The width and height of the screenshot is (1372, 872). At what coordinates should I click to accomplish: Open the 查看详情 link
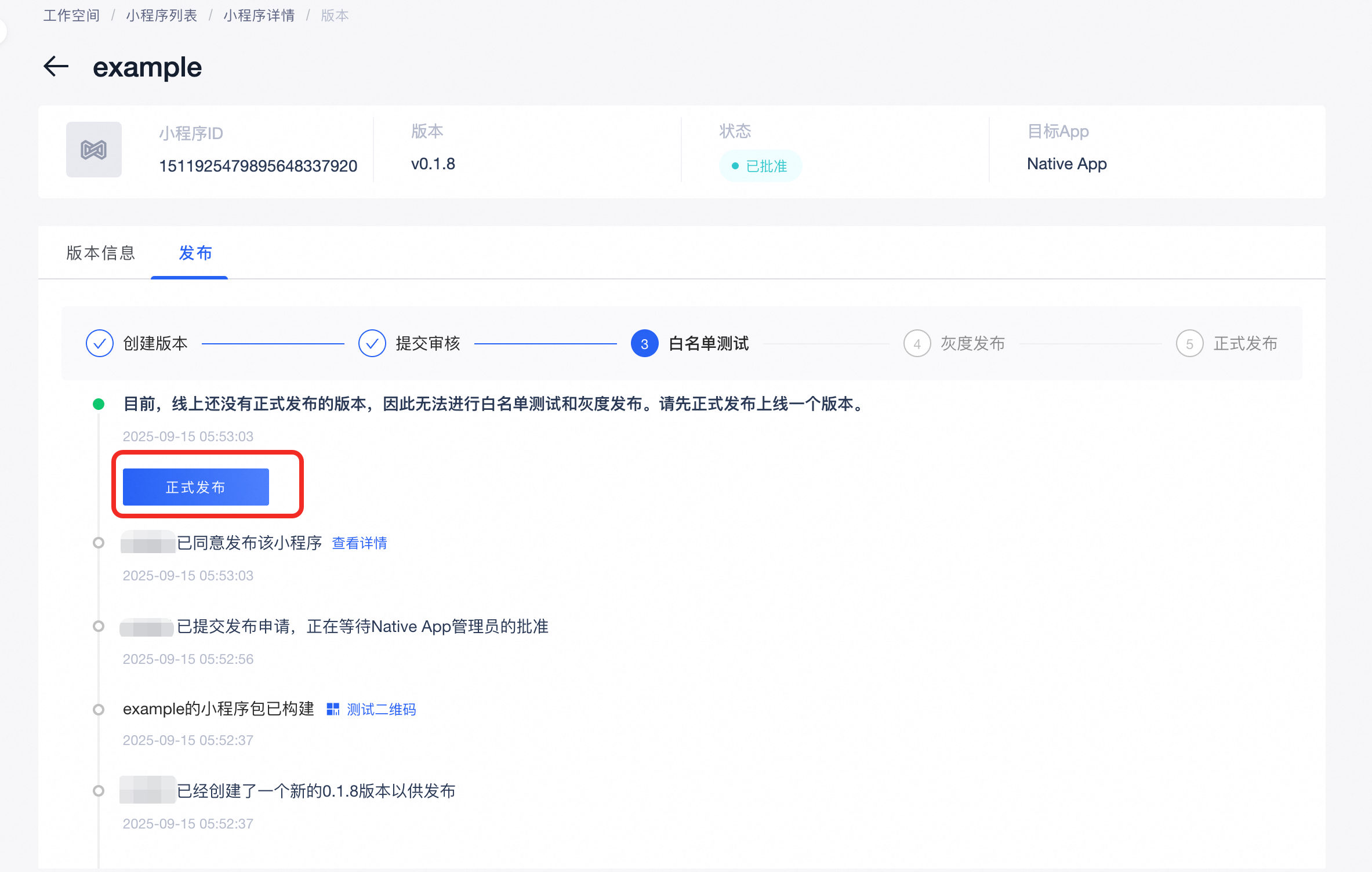(x=359, y=543)
